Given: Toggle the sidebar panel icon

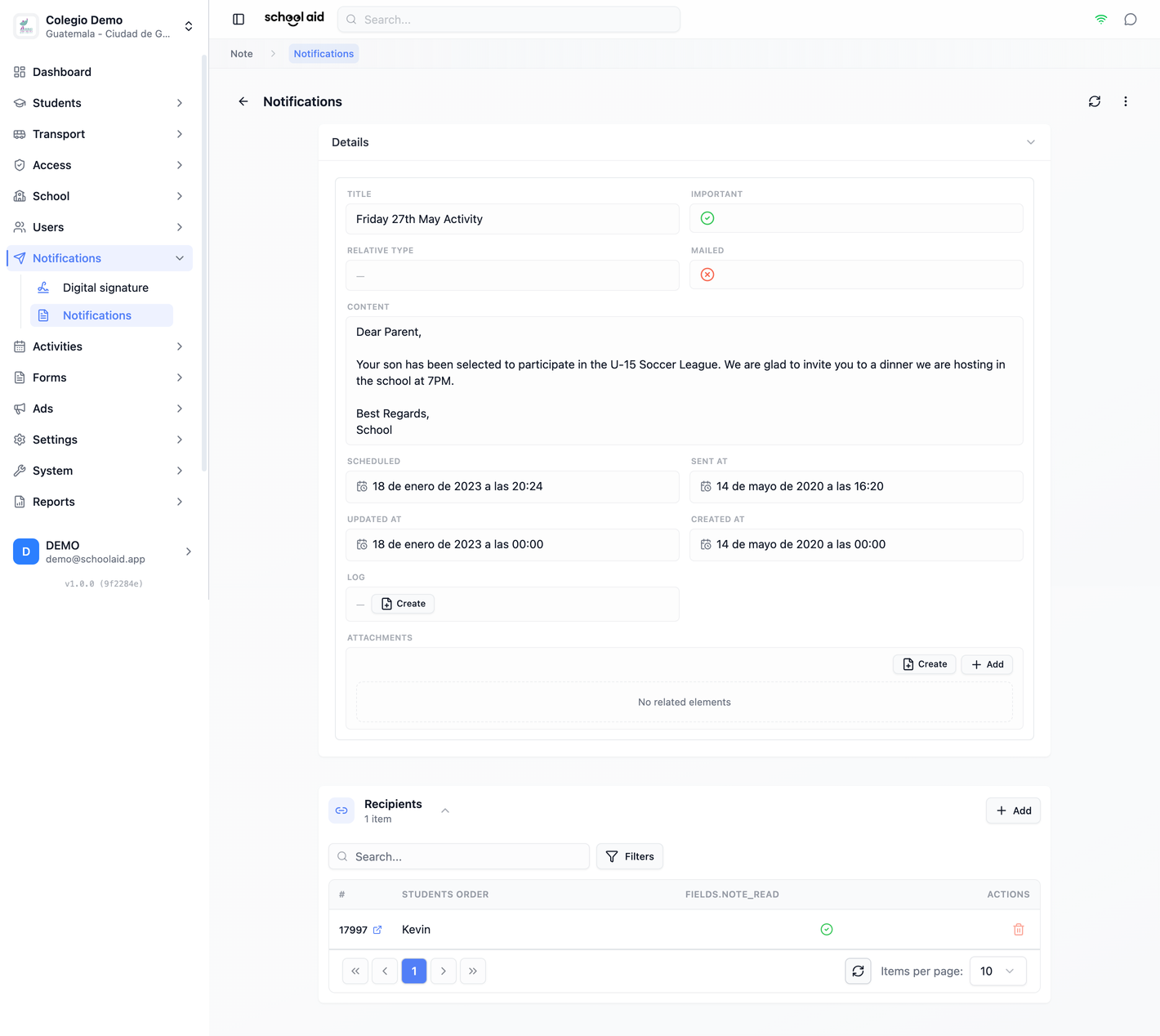Looking at the screenshot, I should 239,20.
